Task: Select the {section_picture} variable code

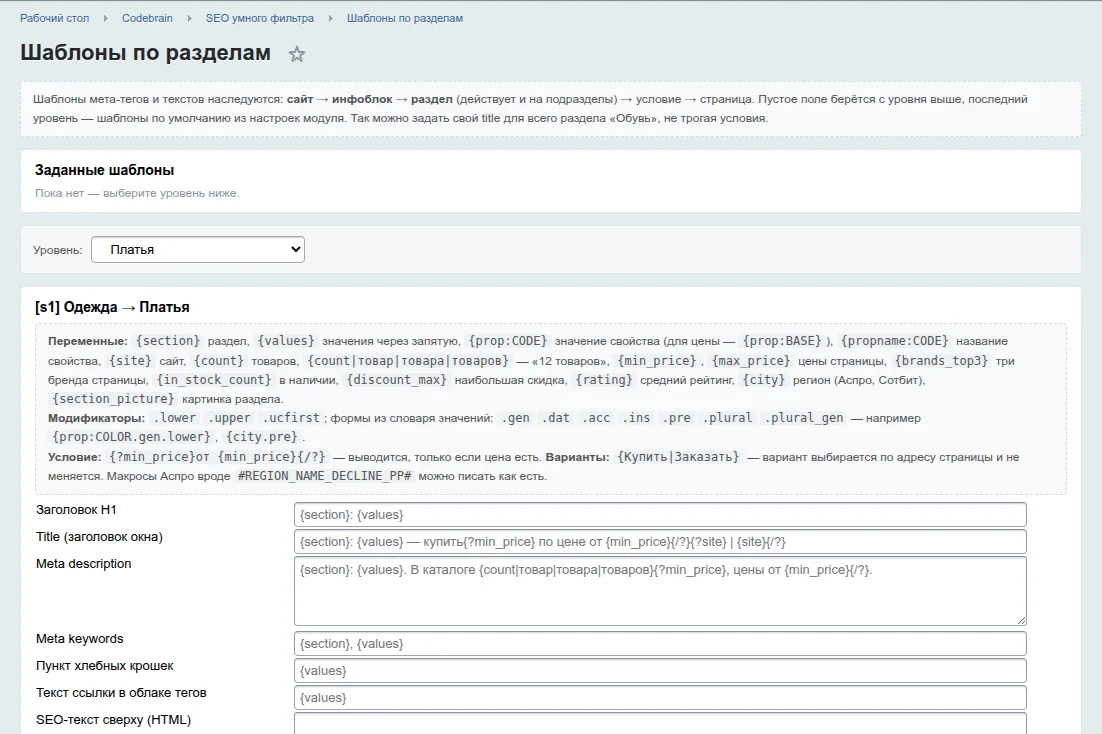Action: coord(112,399)
